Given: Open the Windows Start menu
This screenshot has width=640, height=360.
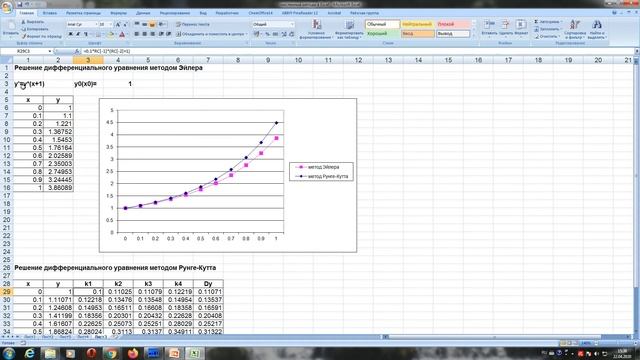Looking at the screenshot, I should pos(9,353).
